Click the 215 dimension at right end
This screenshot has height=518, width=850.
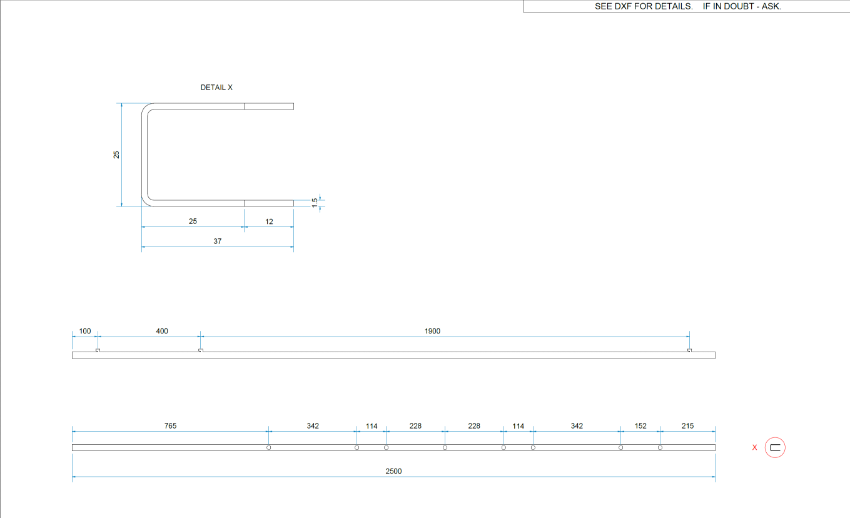(688, 426)
